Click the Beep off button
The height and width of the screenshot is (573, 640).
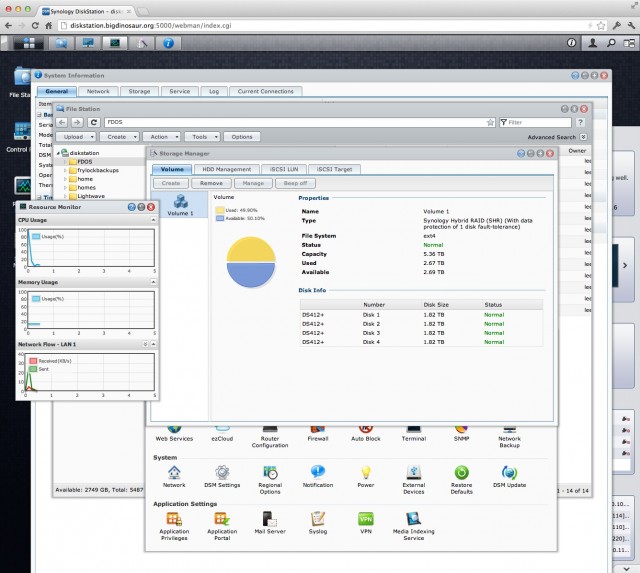pyautogui.click(x=296, y=183)
